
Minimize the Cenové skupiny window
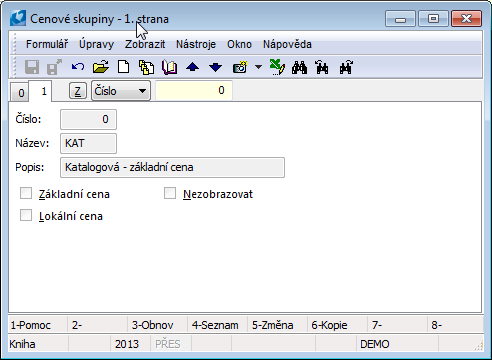[x=400, y=18]
